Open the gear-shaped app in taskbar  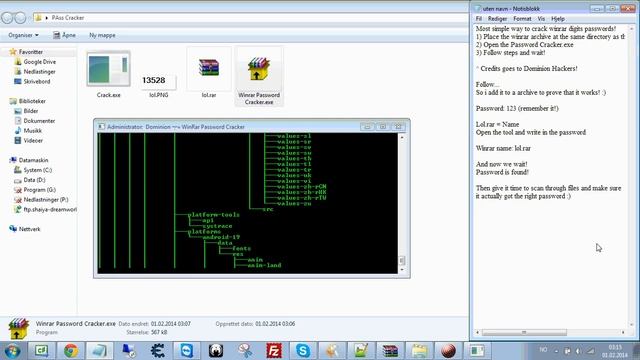point(158,351)
